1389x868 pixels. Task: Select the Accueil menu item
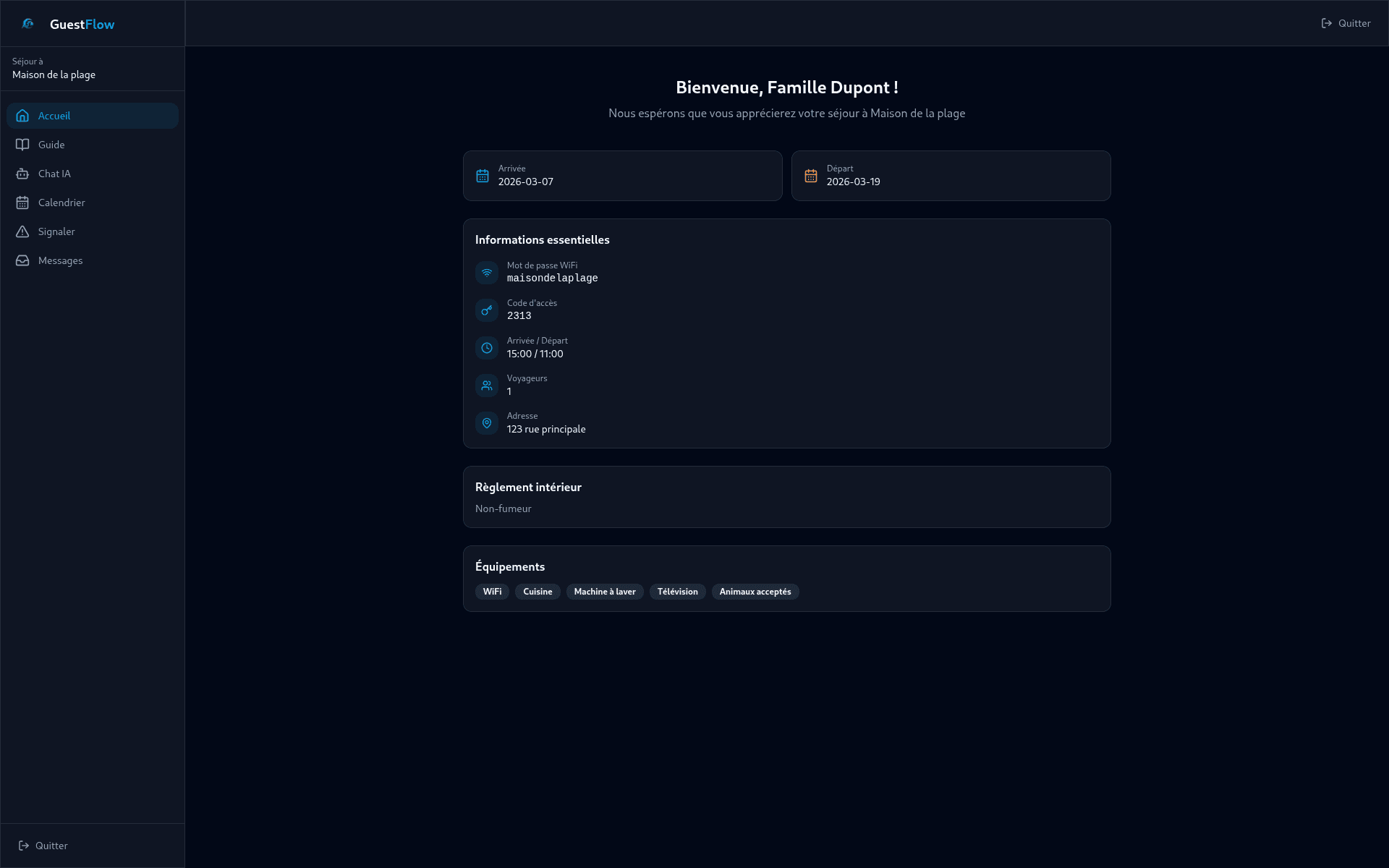[93, 116]
